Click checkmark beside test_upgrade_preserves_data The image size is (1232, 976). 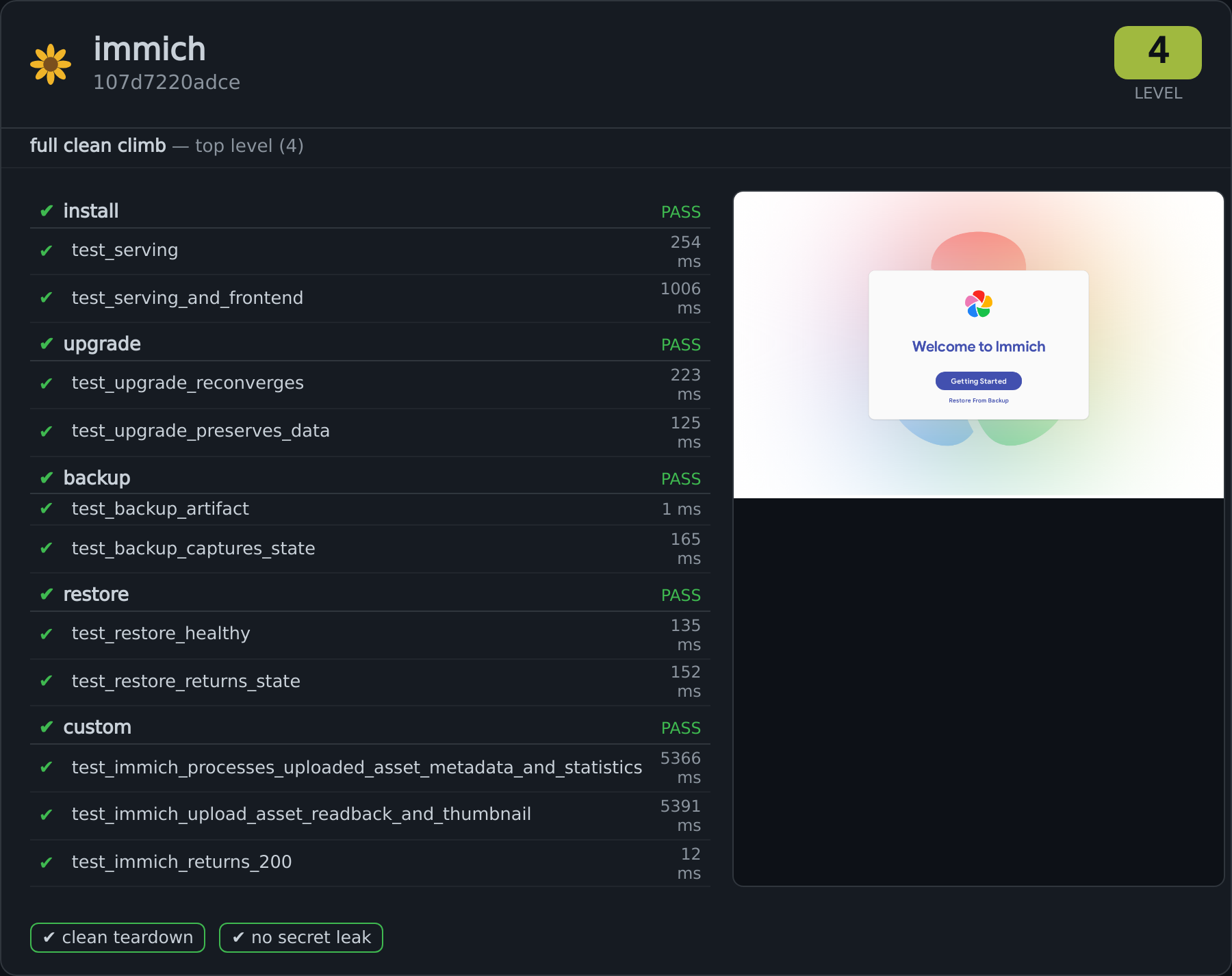coord(47,432)
